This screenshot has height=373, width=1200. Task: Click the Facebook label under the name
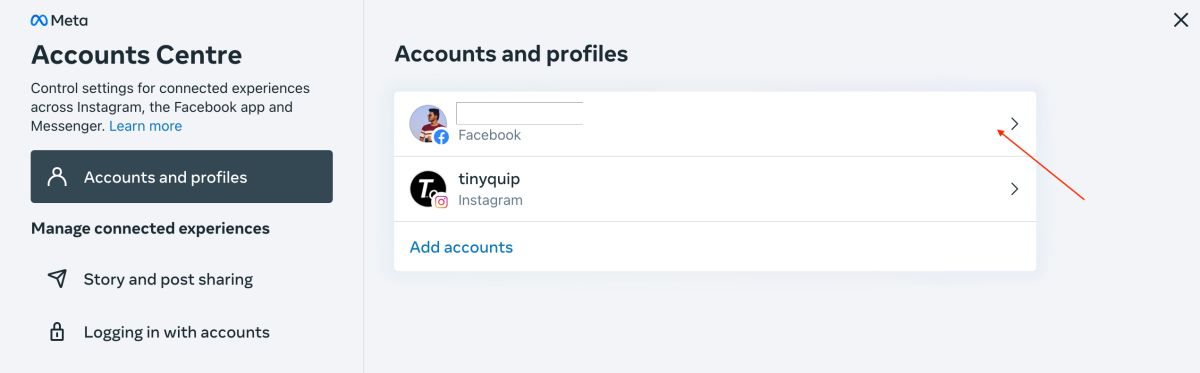[490, 135]
